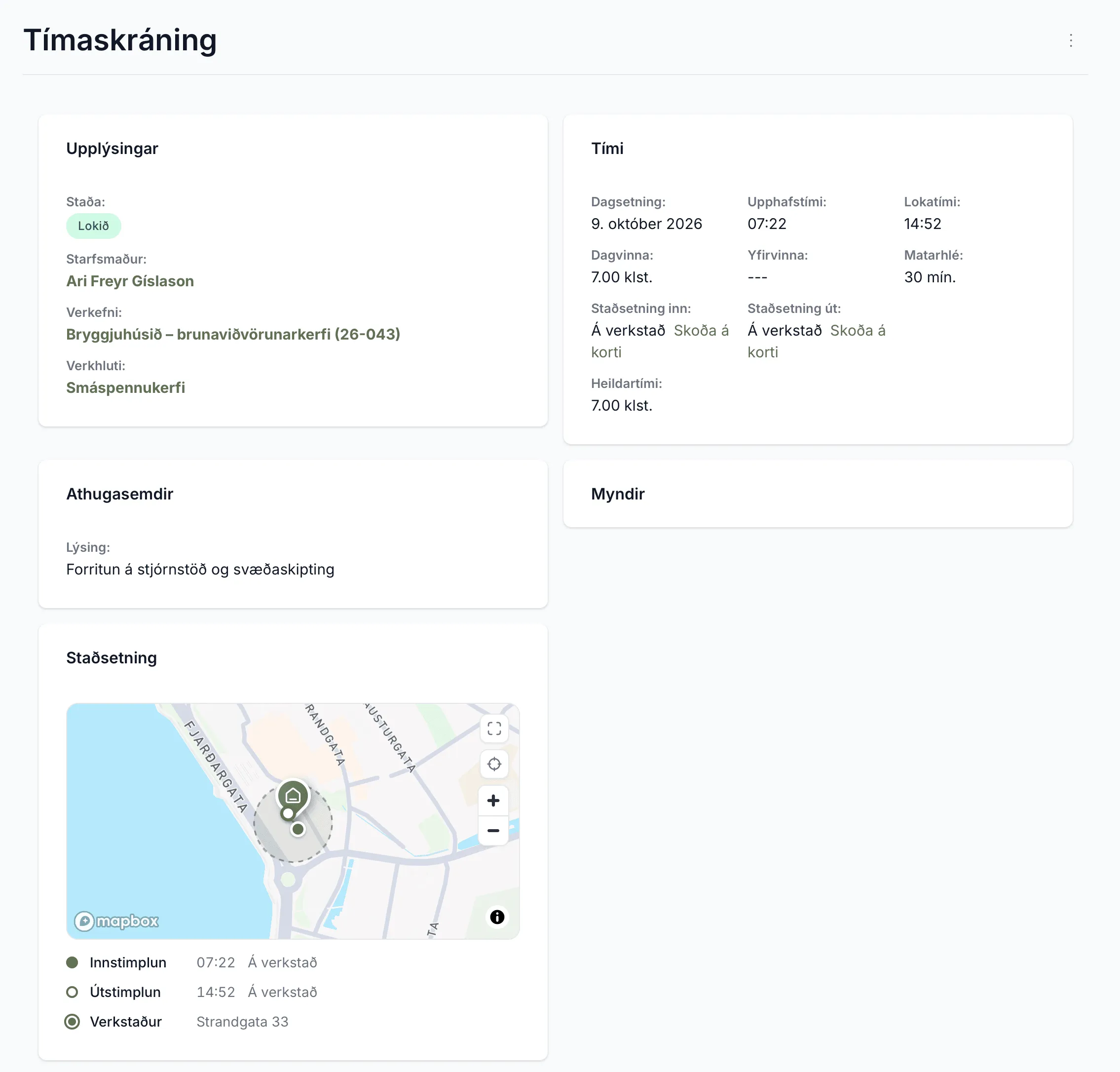Click the hollow Útstimplun legend dot
This screenshot has height=1072, width=1120.
(72, 992)
